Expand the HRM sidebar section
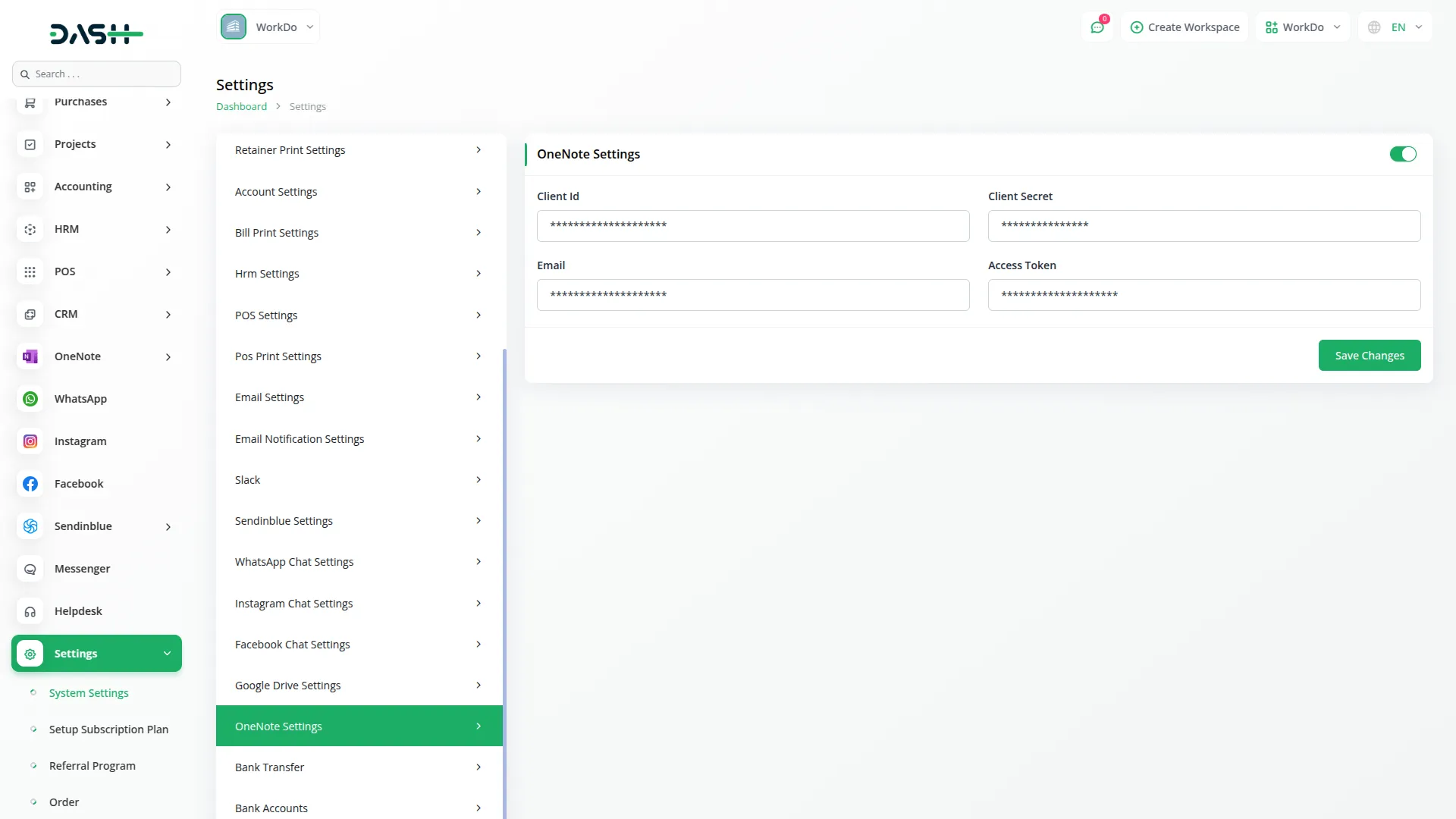 [96, 228]
